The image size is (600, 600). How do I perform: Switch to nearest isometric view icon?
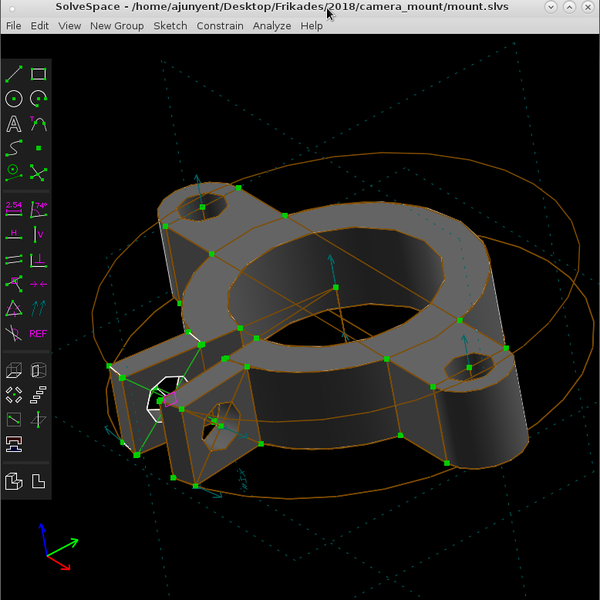pos(14,481)
